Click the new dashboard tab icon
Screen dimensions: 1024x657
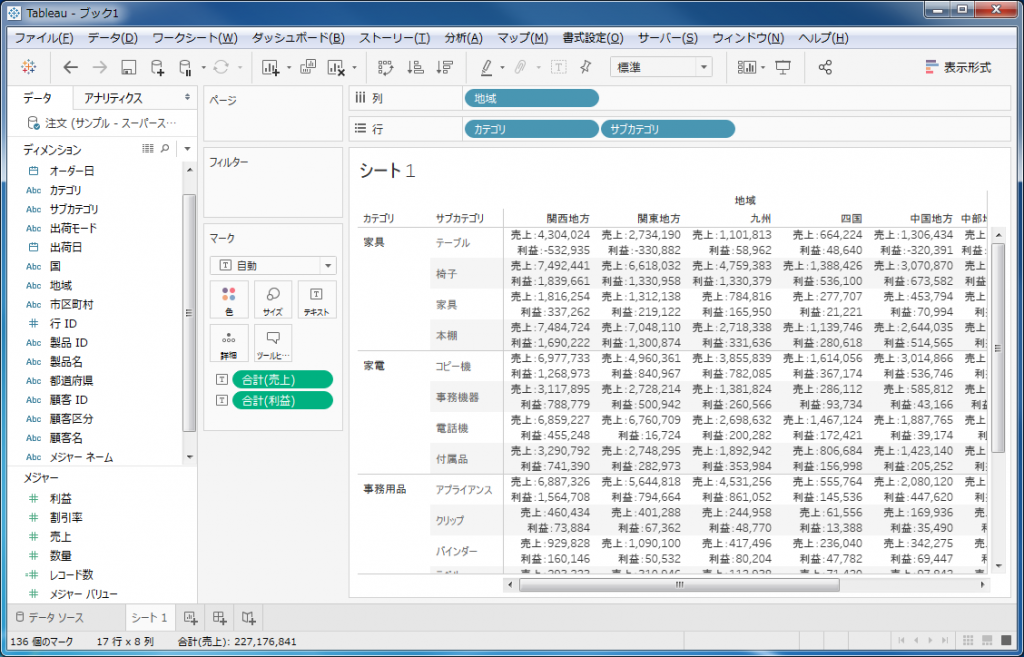[x=219, y=617]
